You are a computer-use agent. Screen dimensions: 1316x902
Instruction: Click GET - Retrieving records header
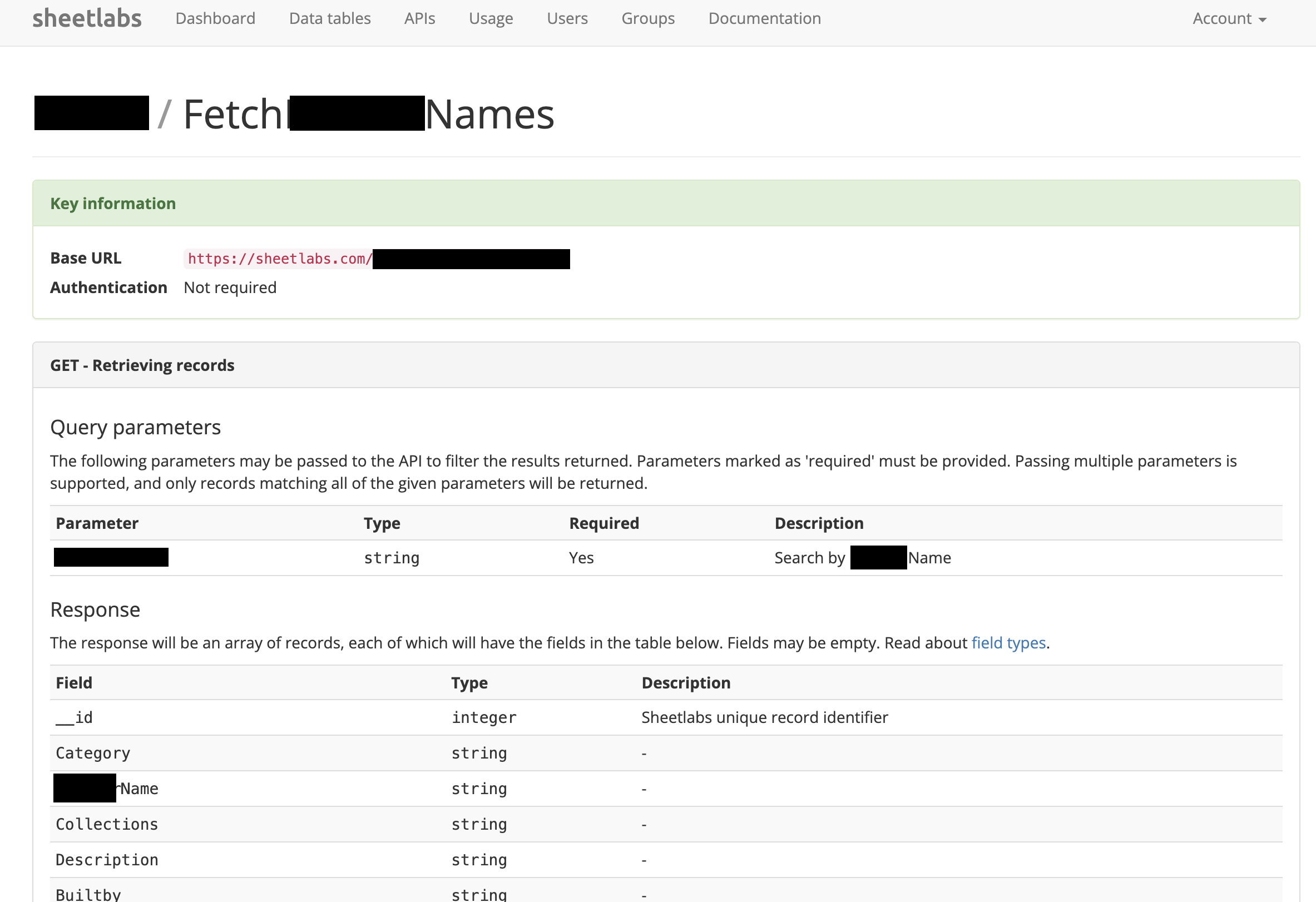tap(666, 365)
